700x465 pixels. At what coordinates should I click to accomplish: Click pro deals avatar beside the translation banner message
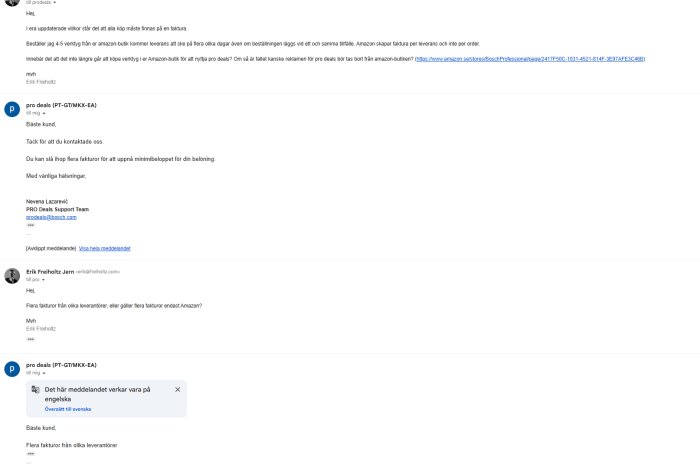pos(12,369)
